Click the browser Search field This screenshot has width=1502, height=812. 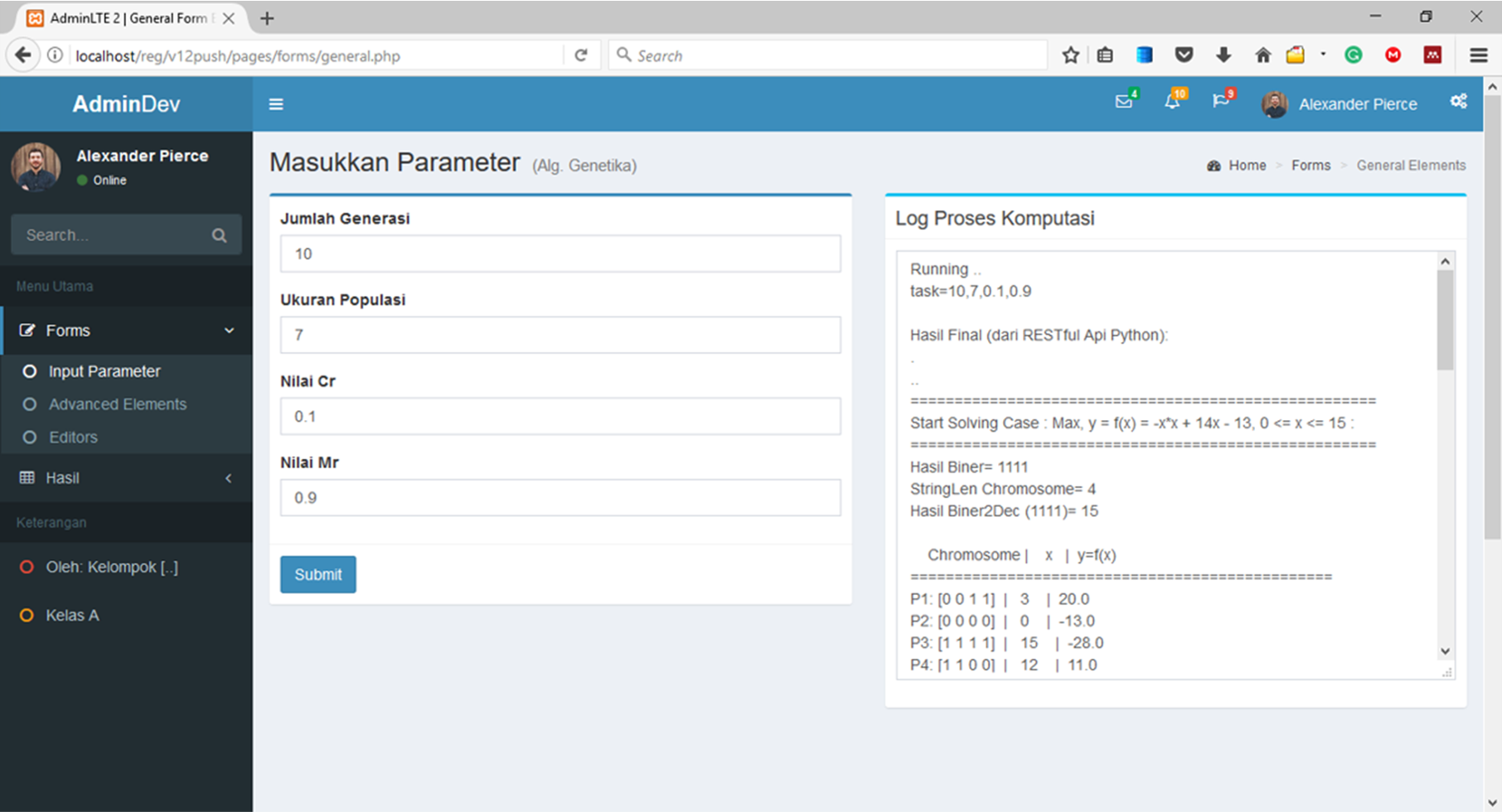829,56
